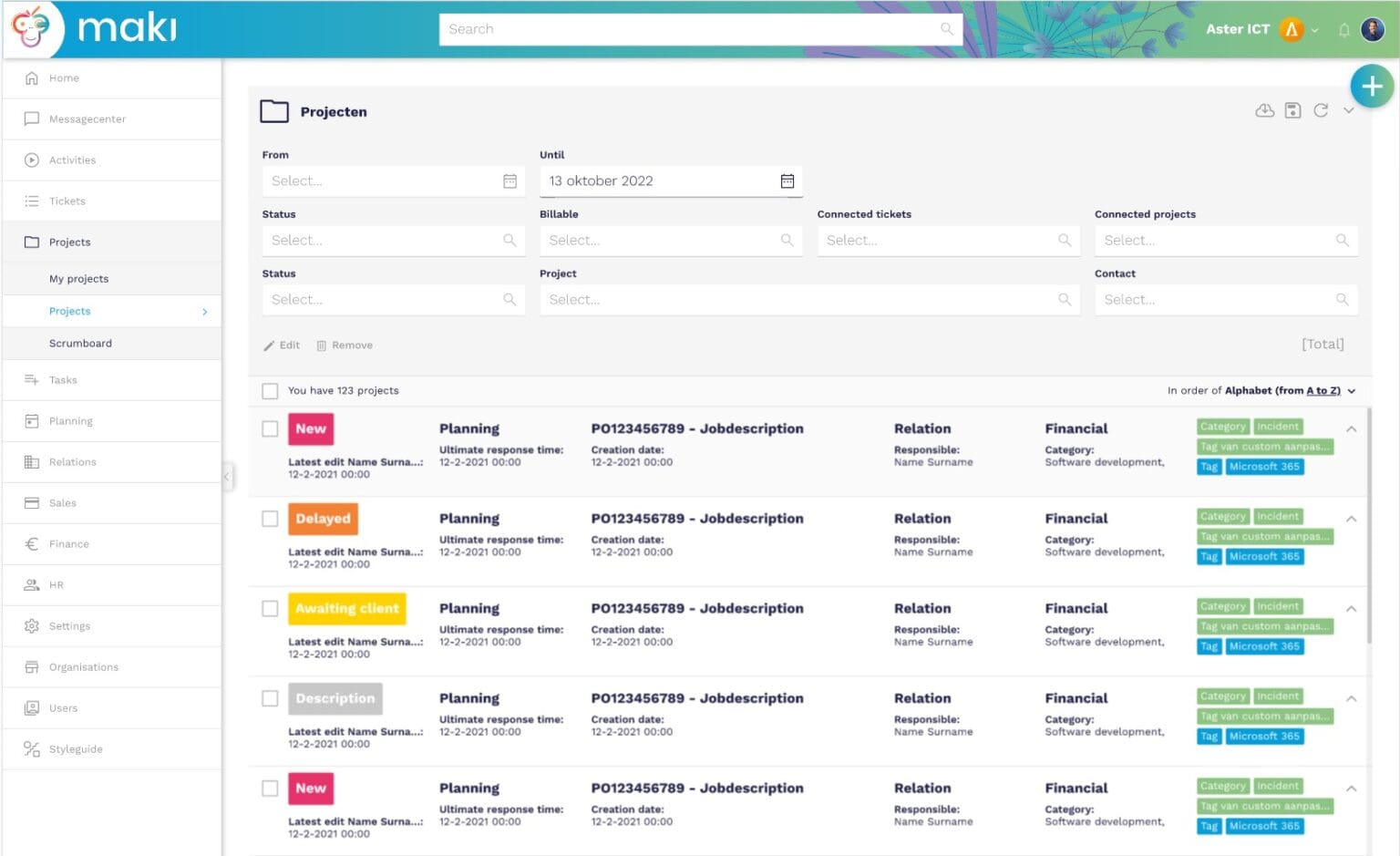The image size is (1400, 856).
Task: Open the Styleguide from the sidebar
Action: (75, 748)
